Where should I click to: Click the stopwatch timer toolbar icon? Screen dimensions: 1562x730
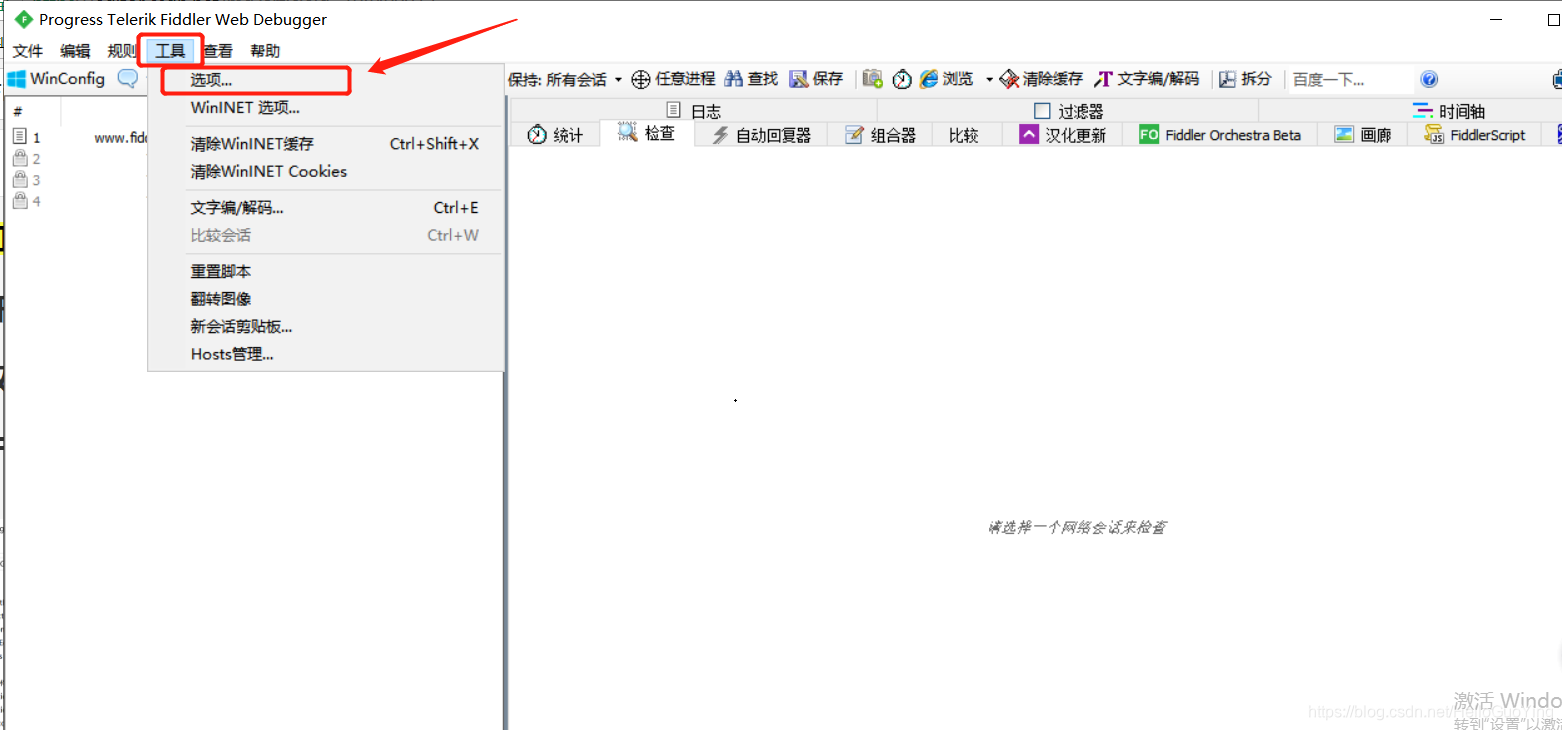pos(902,79)
